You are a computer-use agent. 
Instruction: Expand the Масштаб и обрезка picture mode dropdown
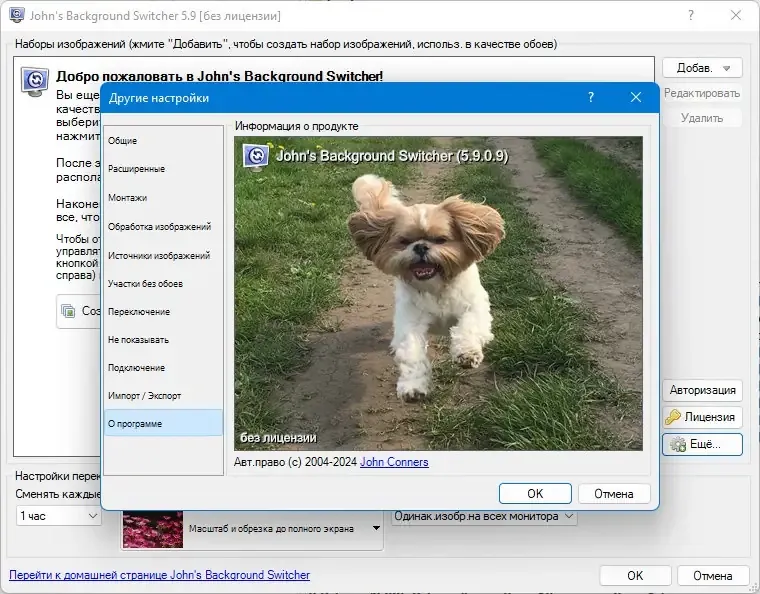point(376,528)
